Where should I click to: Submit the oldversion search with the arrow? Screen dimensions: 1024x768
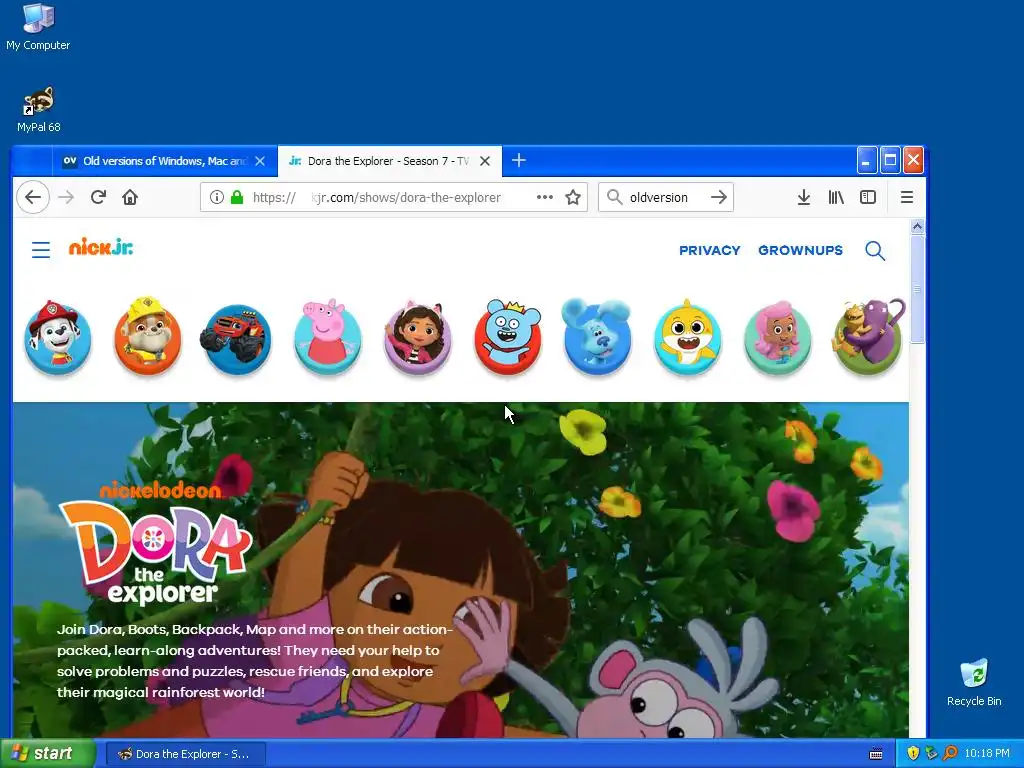point(718,197)
